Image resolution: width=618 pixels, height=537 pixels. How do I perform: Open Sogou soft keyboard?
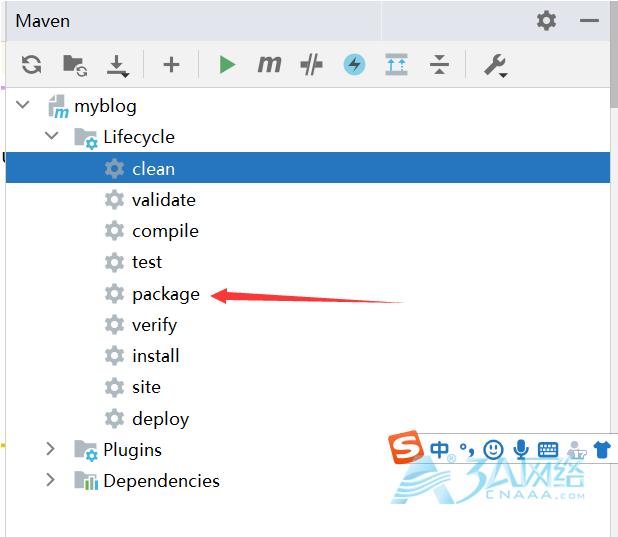tap(548, 449)
